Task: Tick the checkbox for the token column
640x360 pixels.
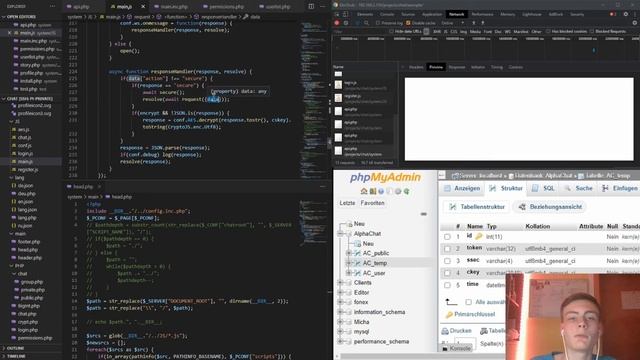Action: click(x=447, y=249)
